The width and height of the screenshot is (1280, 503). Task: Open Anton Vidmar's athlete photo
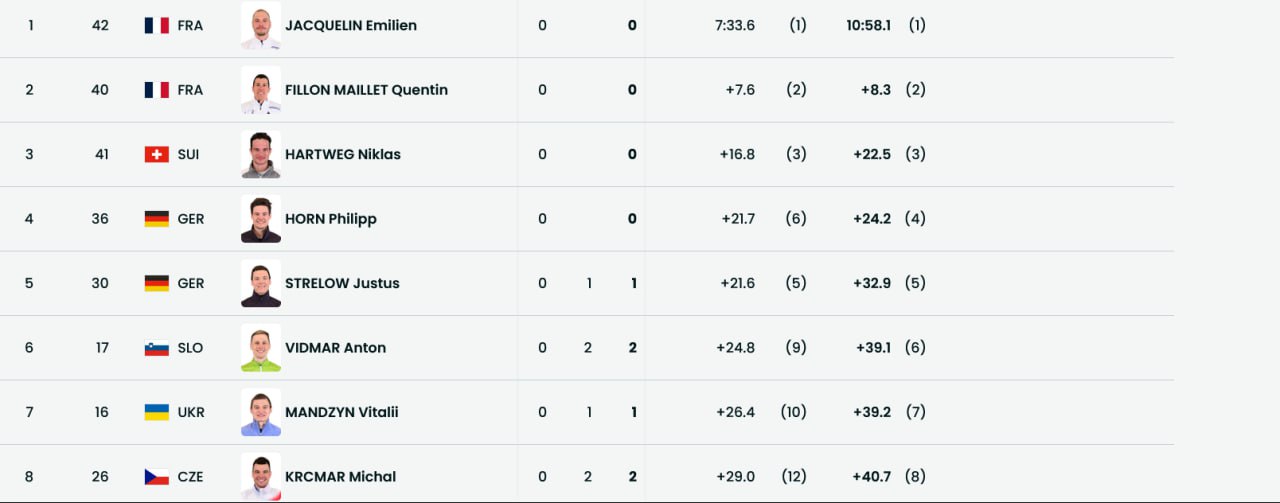pos(261,349)
